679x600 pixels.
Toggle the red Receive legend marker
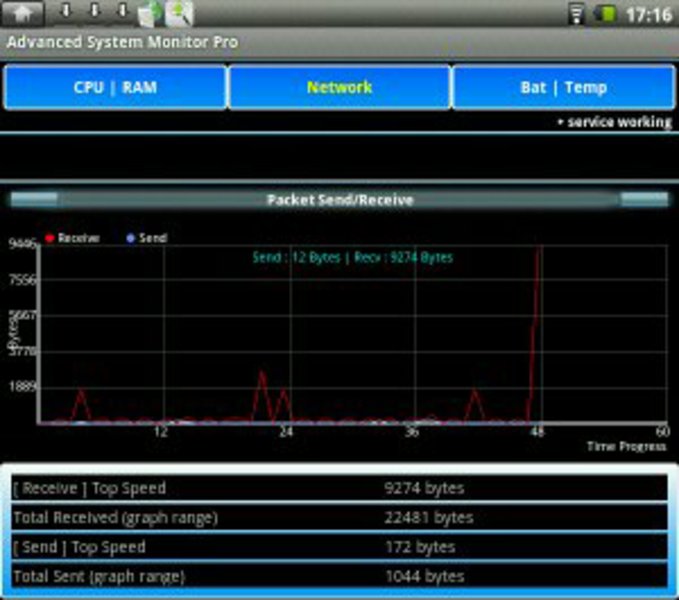50,239
